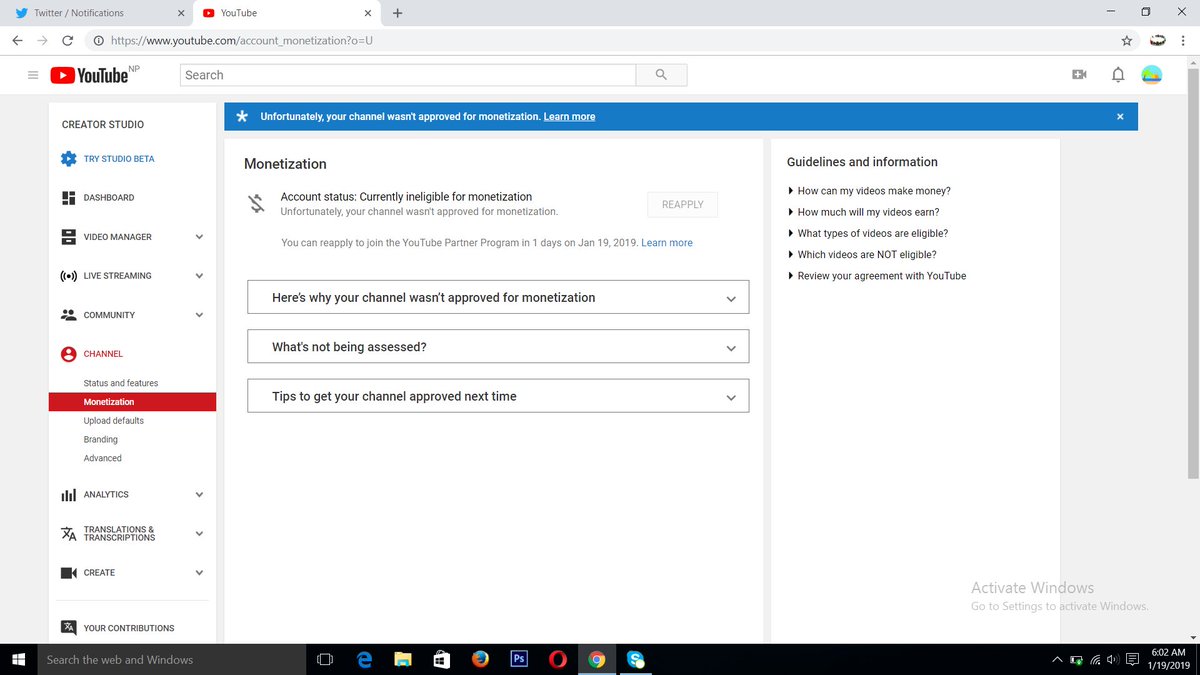Open the account avatar menu
Viewport: 1200px width, 675px height.
coord(1152,75)
